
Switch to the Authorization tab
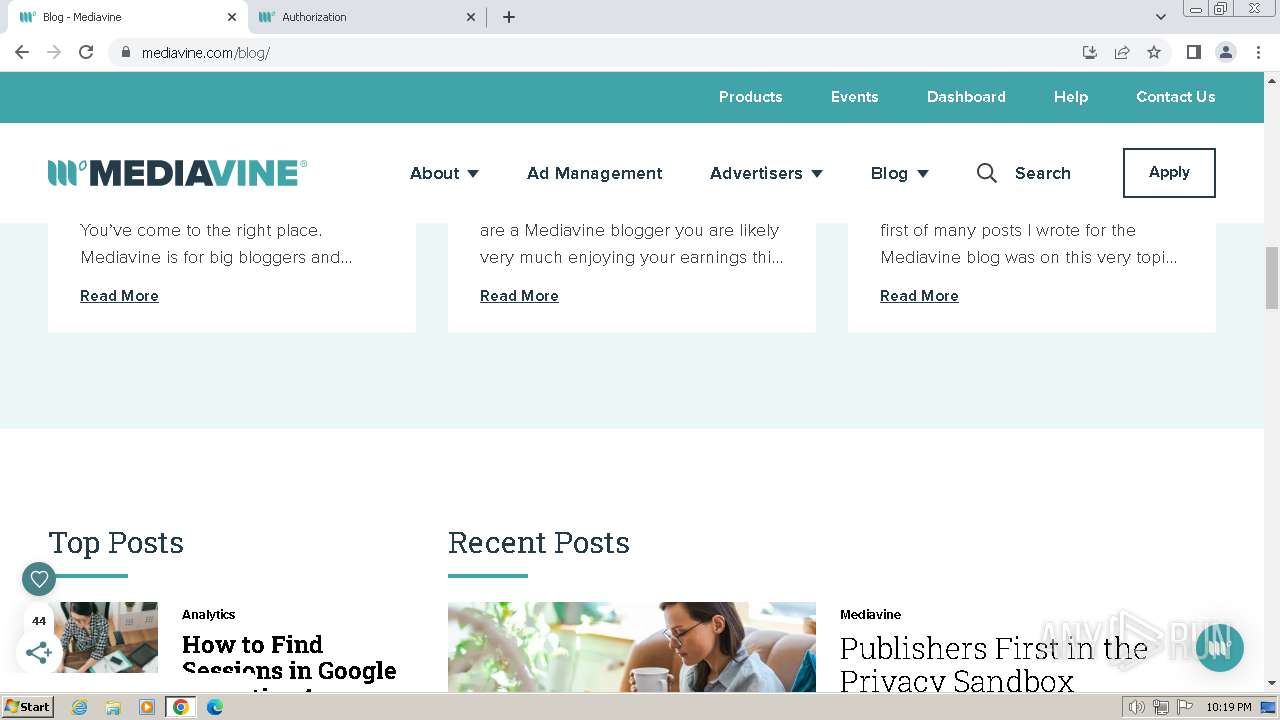[365, 17]
